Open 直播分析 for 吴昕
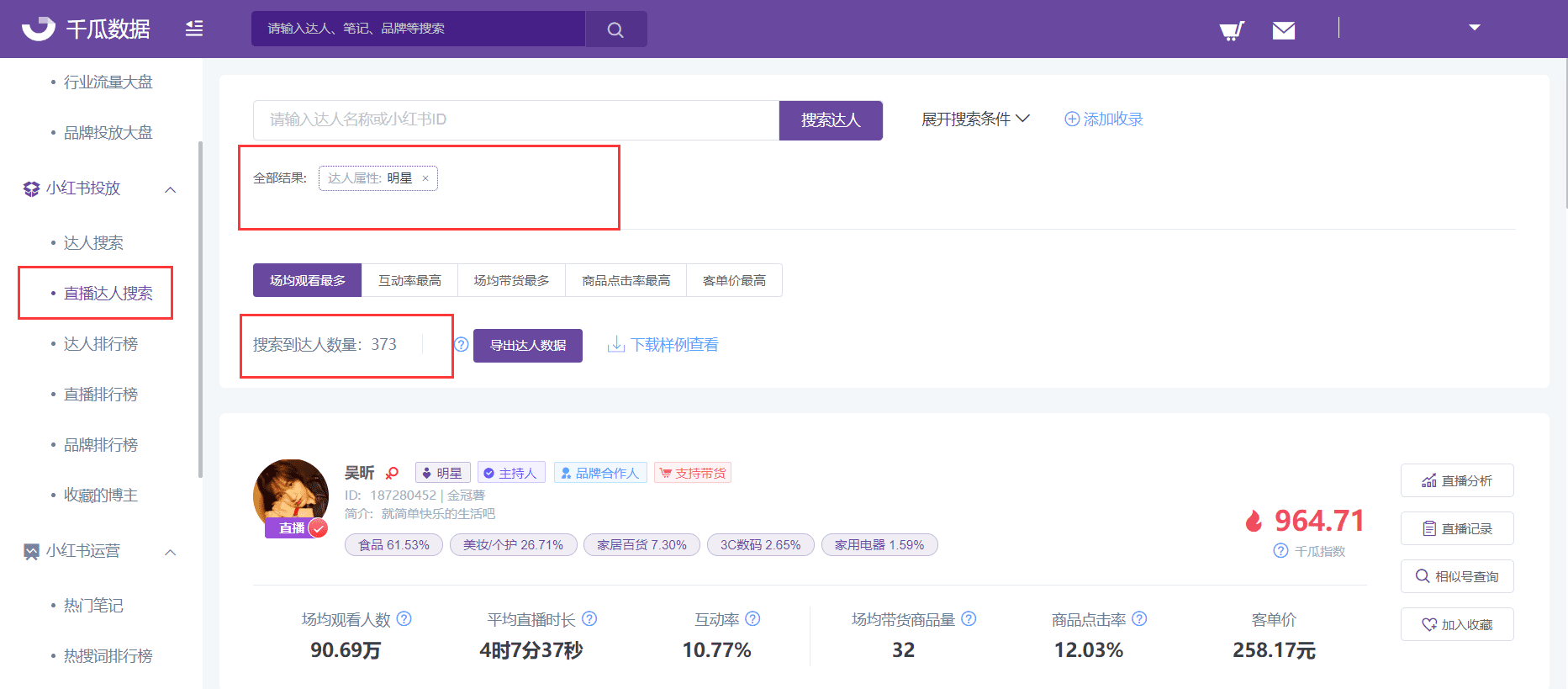 pyautogui.click(x=1457, y=480)
